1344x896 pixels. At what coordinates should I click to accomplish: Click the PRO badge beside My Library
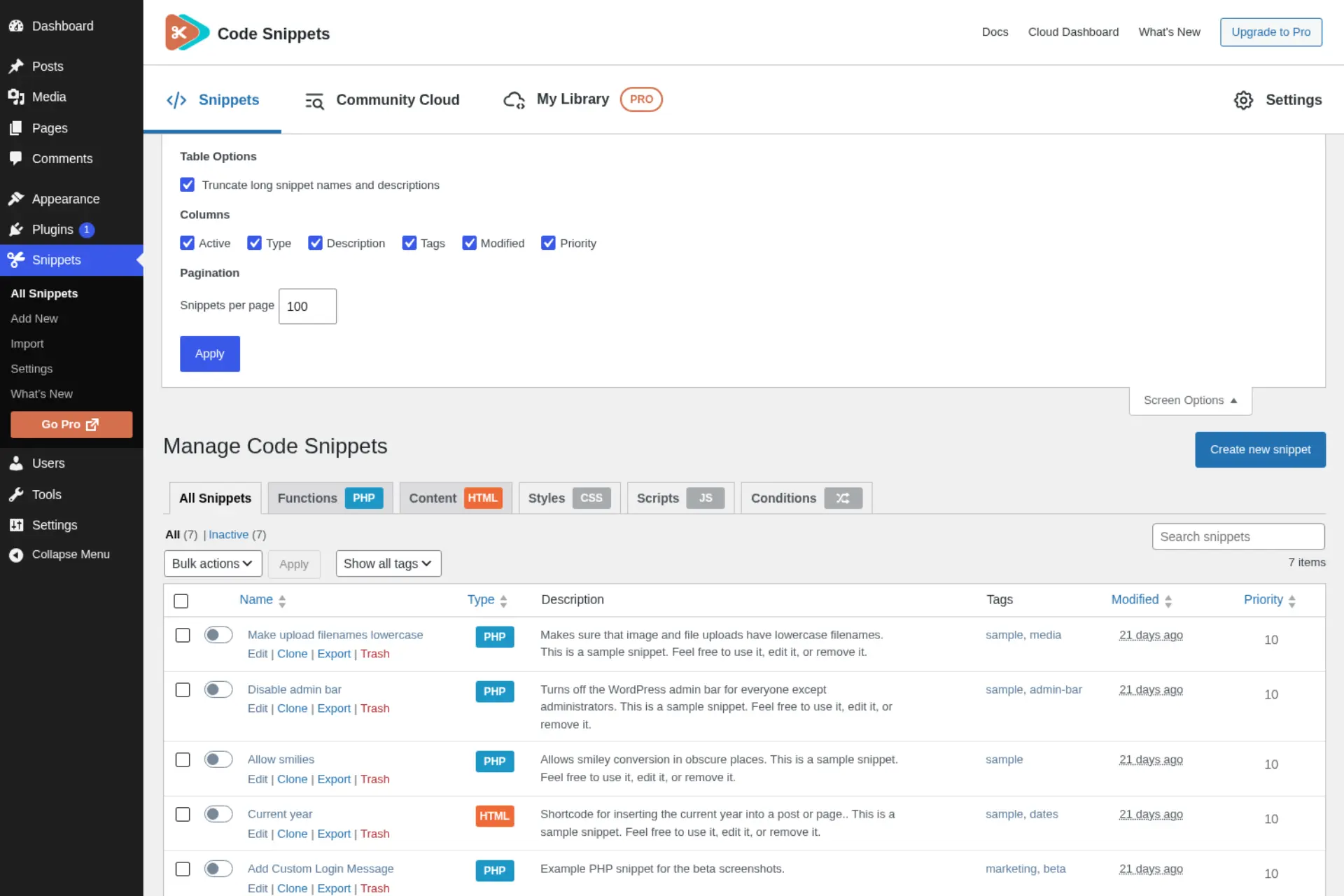click(641, 99)
